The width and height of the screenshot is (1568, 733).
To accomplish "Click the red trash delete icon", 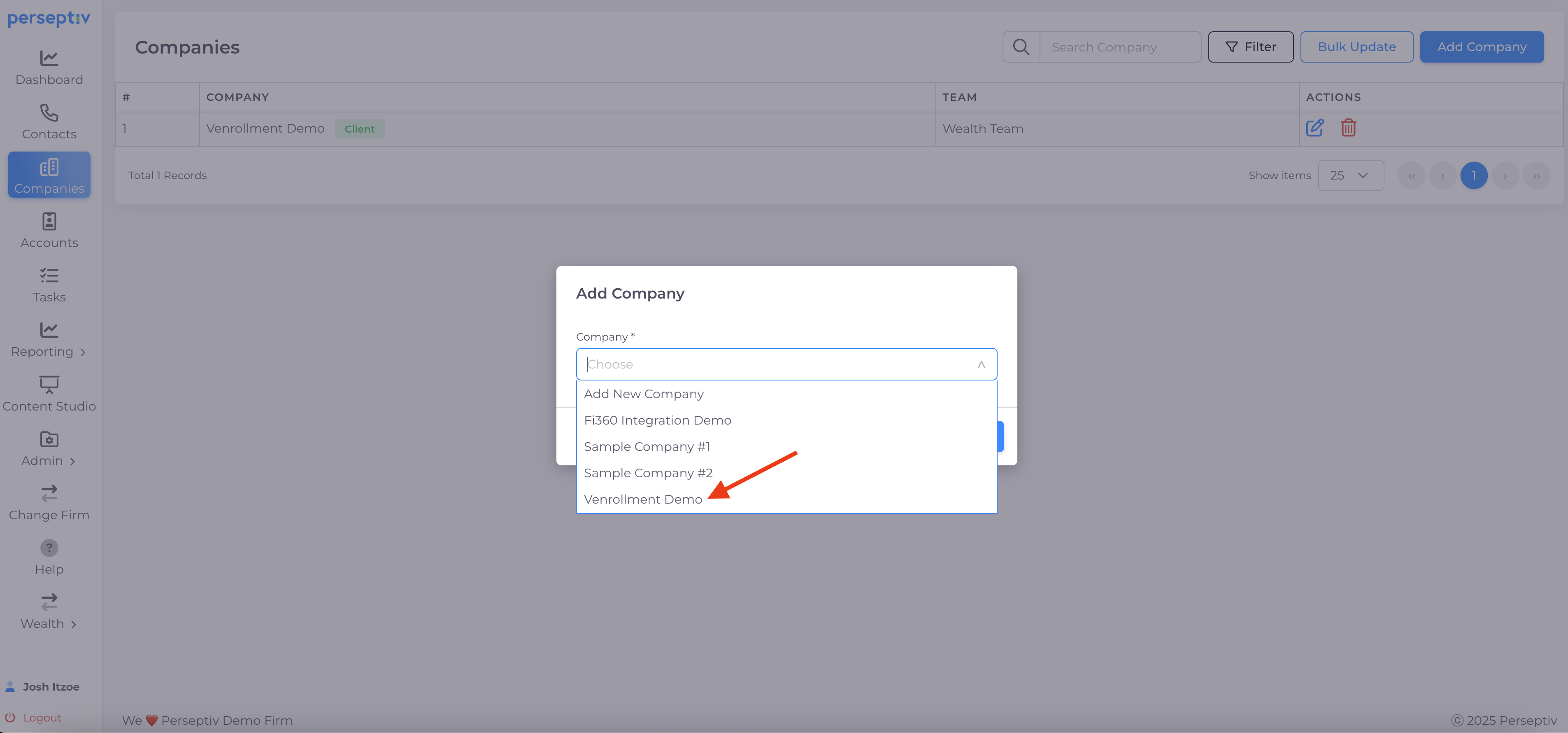I will (x=1348, y=128).
